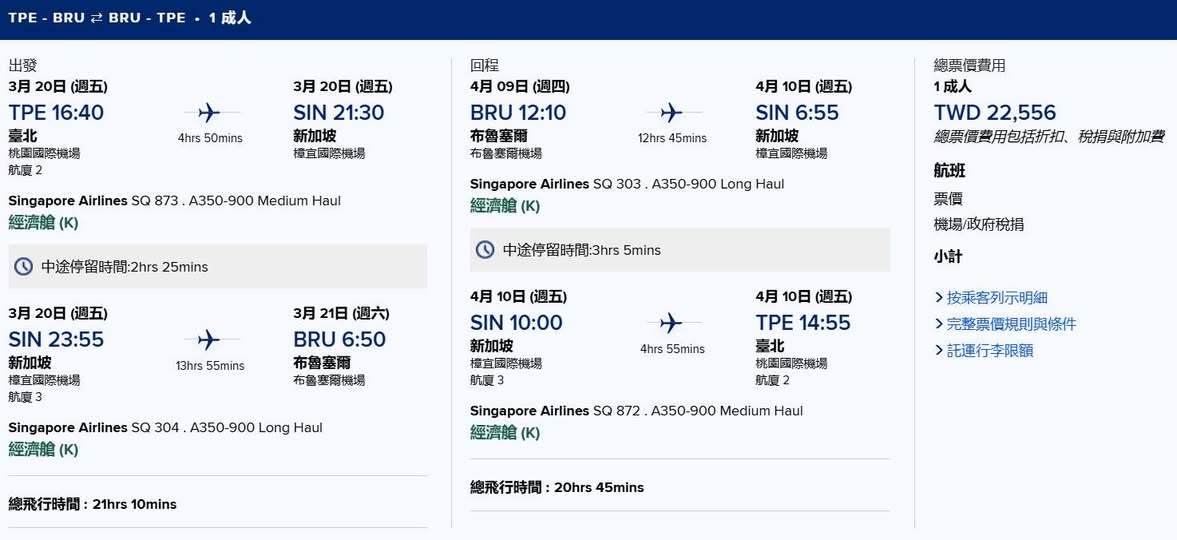Click the 機場/政府稅捐 taxes row
The height and width of the screenshot is (540, 1177).
tap(978, 225)
